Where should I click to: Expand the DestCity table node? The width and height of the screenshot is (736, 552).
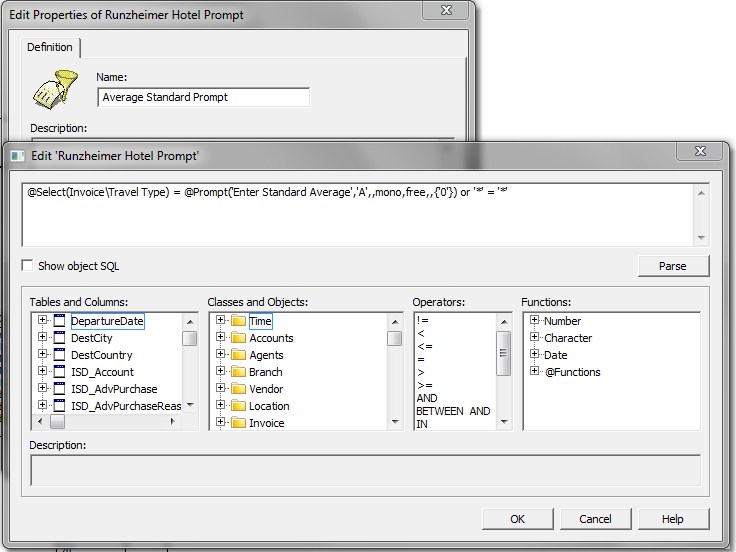click(42, 337)
